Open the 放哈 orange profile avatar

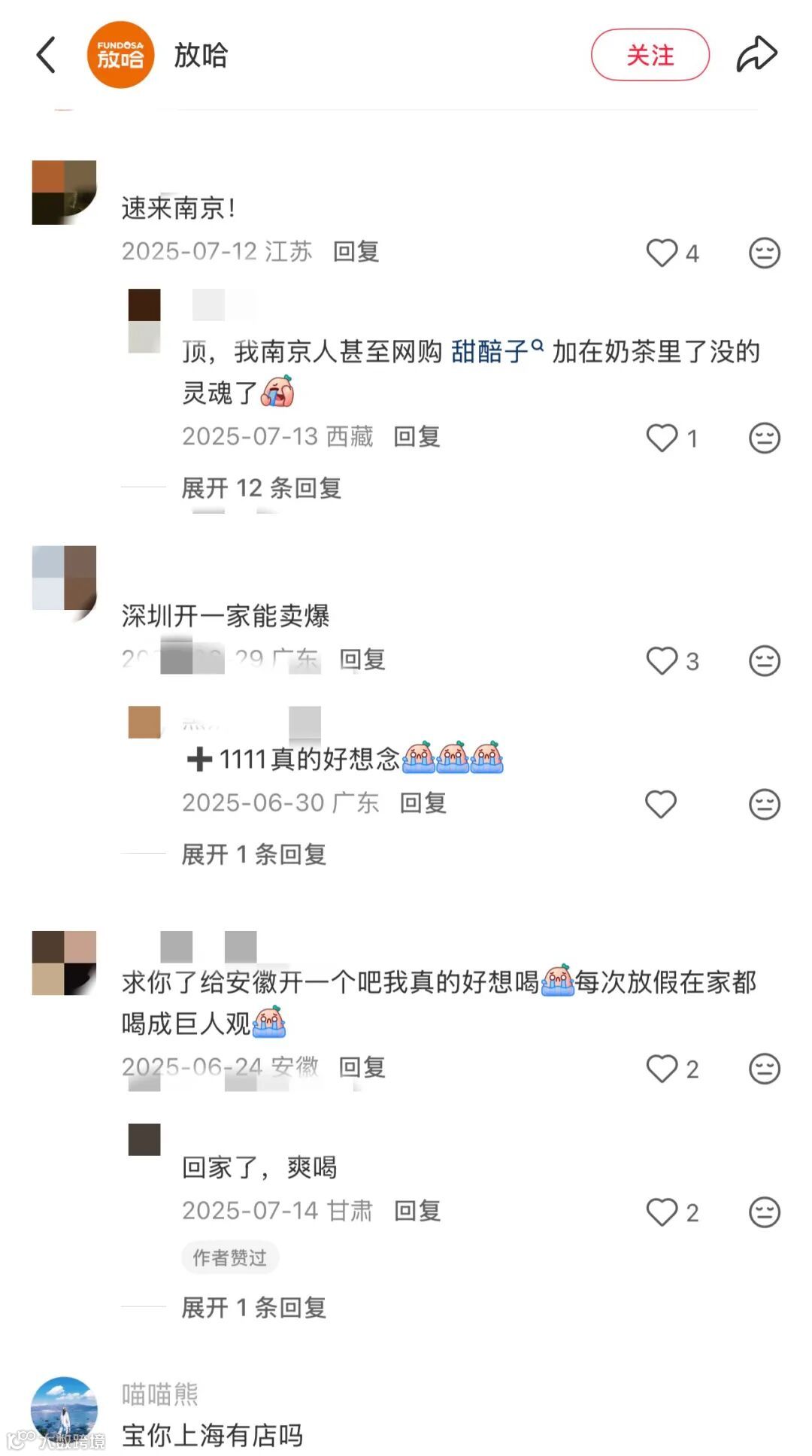click(x=120, y=55)
